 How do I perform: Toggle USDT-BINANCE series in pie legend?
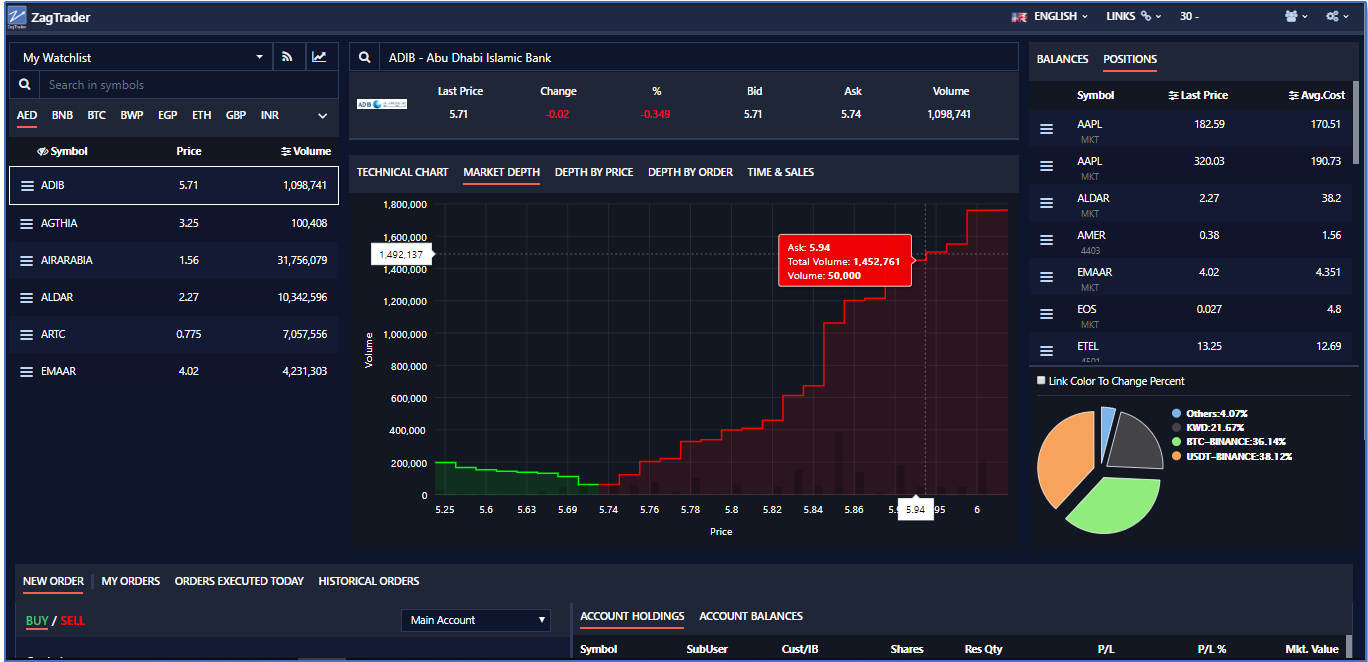(x=1232, y=456)
